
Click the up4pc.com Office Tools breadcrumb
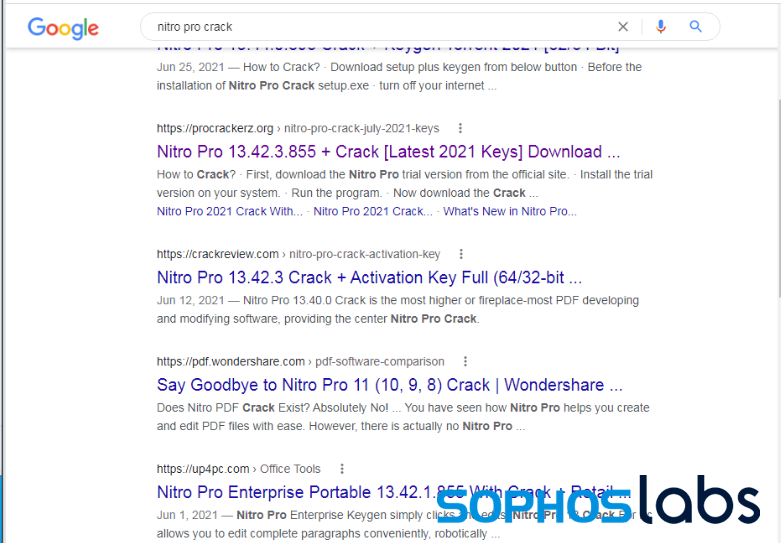point(239,469)
